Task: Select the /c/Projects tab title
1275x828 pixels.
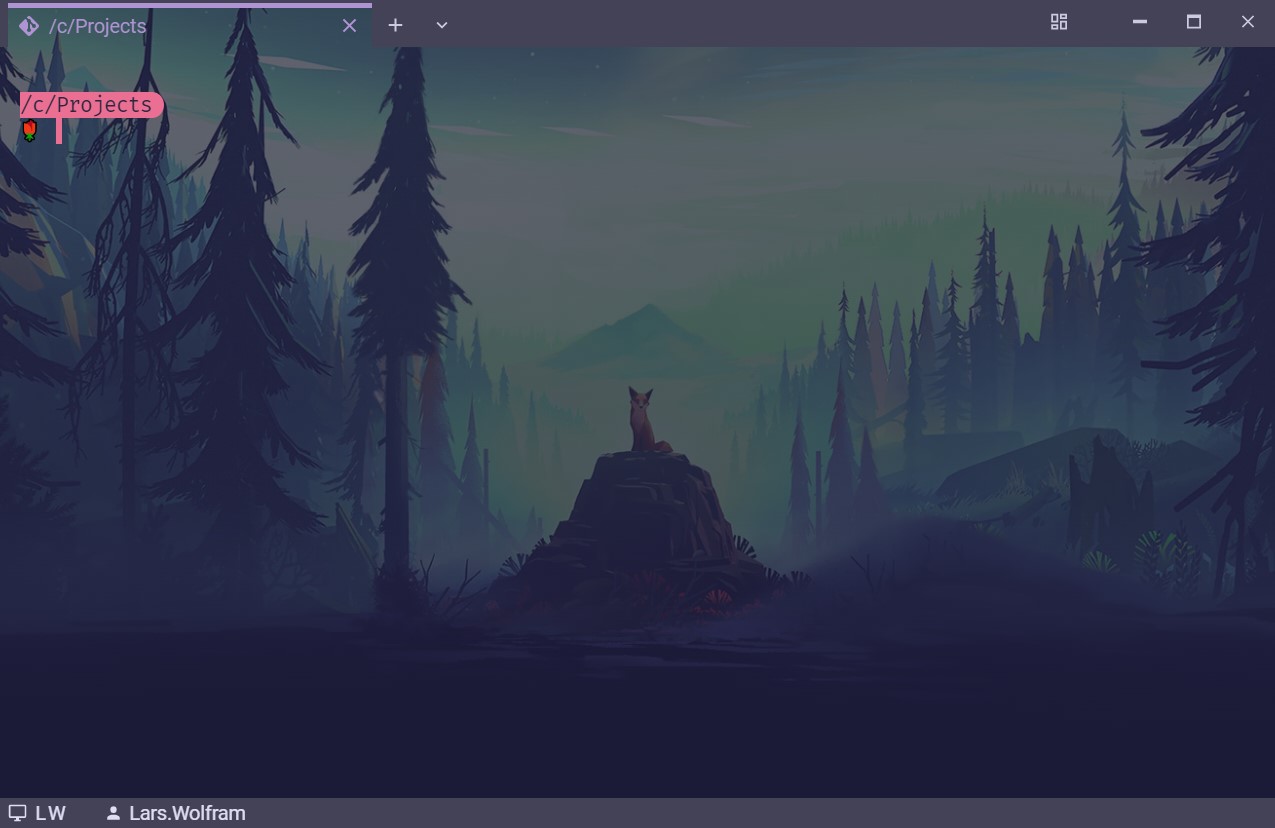Action: coord(98,26)
